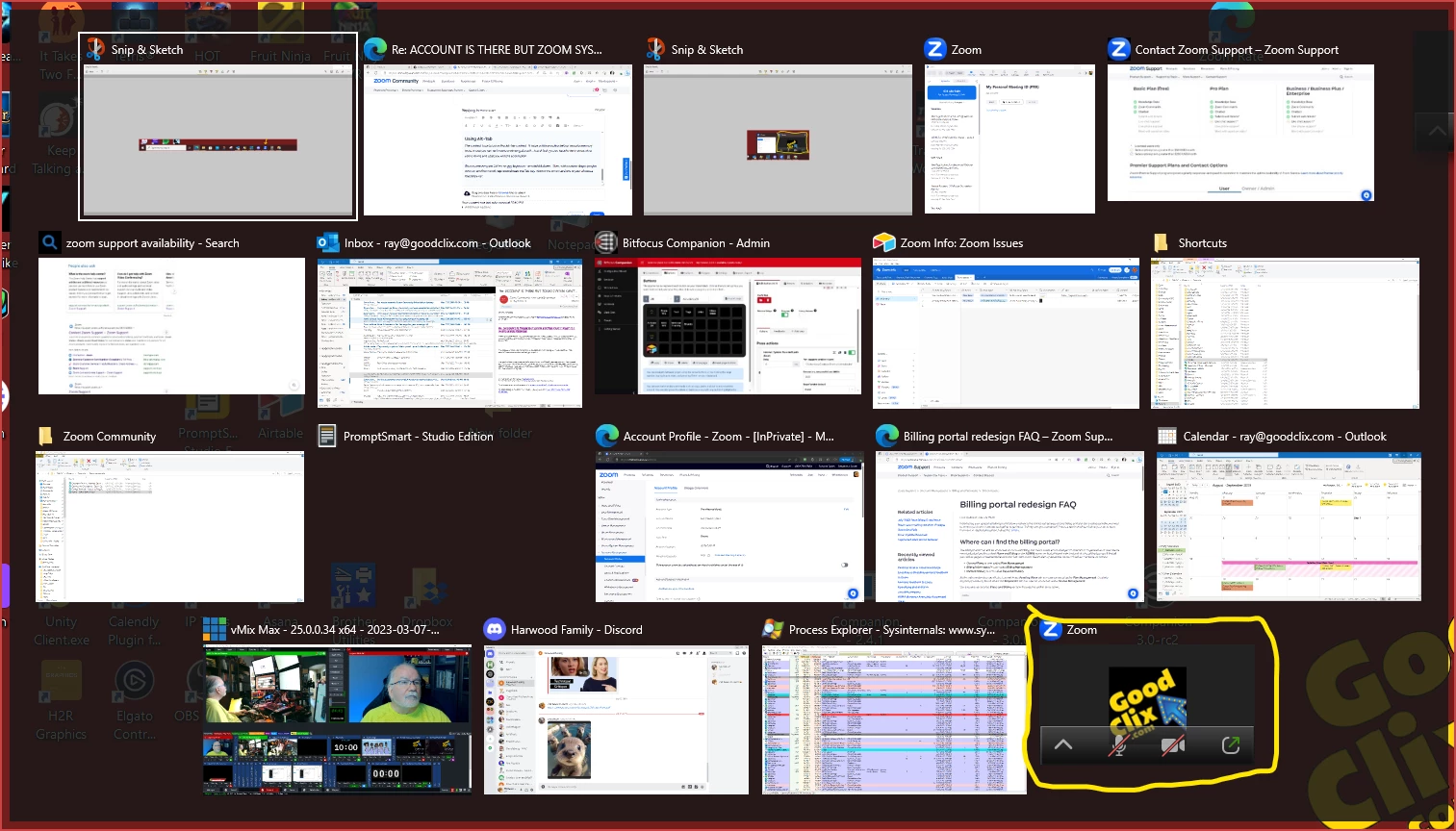This screenshot has width=1456, height=831.
Task: Click the title 'Account Profile - Zoom - [InPrivate]'
Action: 728,437
